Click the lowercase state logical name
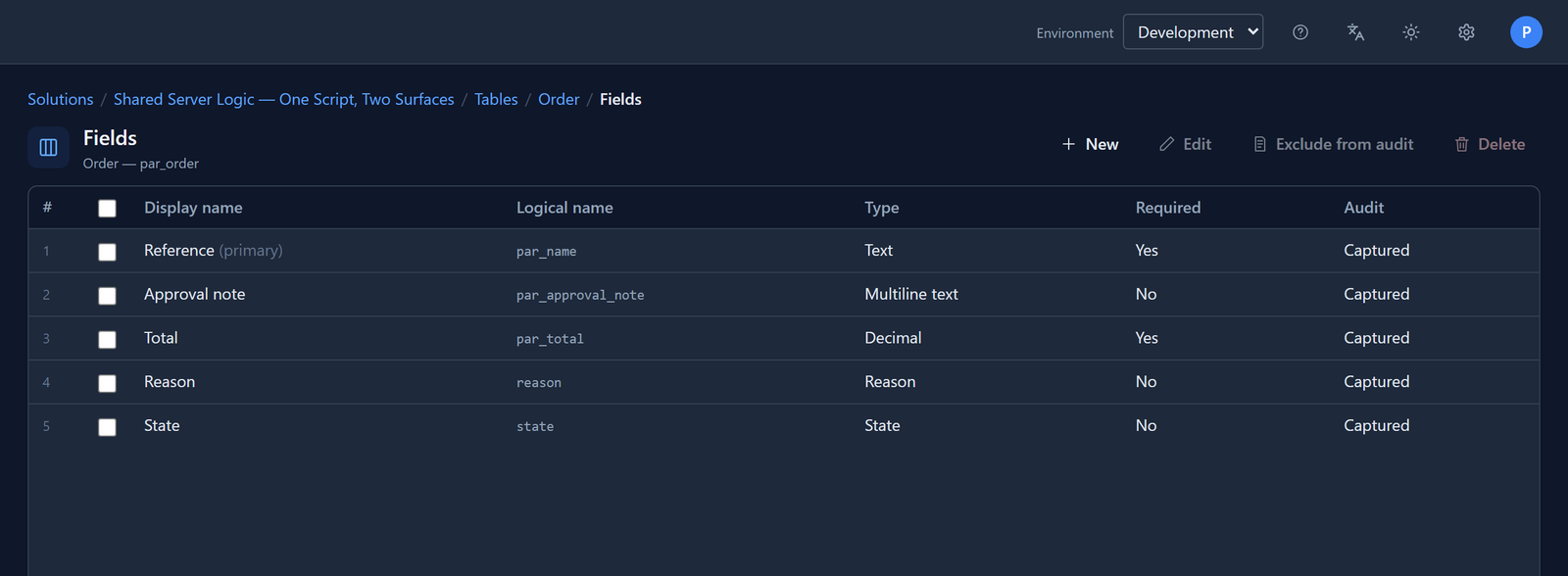 click(535, 427)
